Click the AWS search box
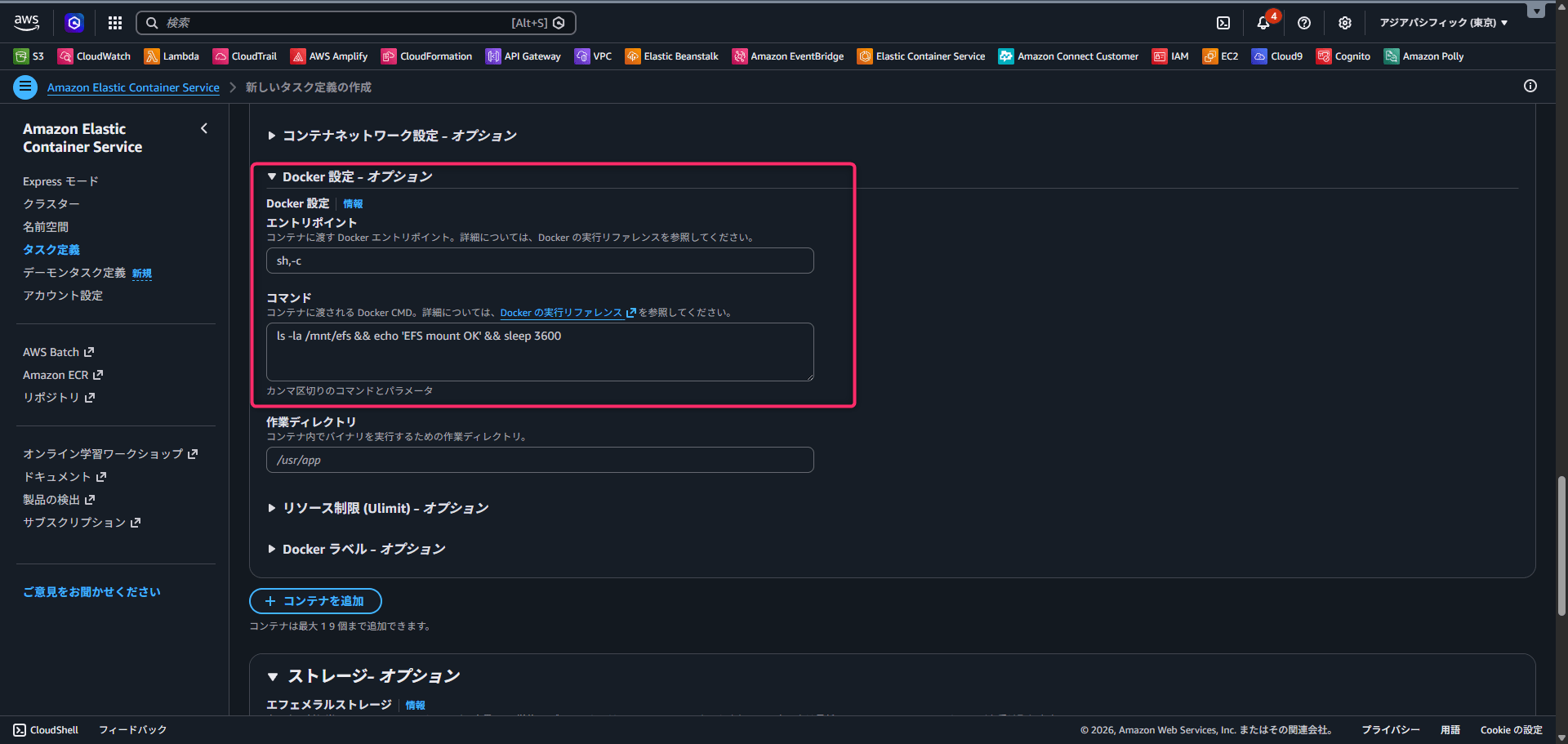1568x744 pixels. (356, 23)
